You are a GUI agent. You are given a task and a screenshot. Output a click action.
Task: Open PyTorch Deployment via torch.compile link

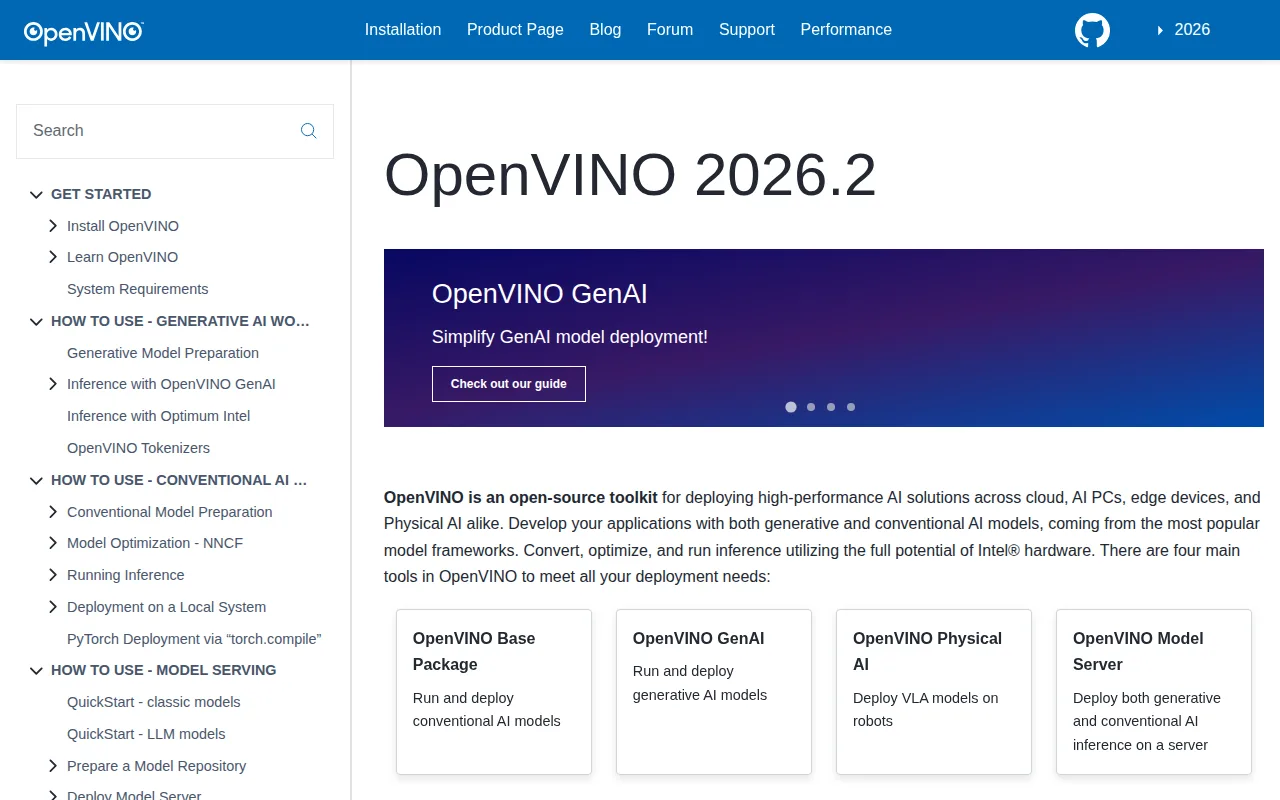(194, 639)
